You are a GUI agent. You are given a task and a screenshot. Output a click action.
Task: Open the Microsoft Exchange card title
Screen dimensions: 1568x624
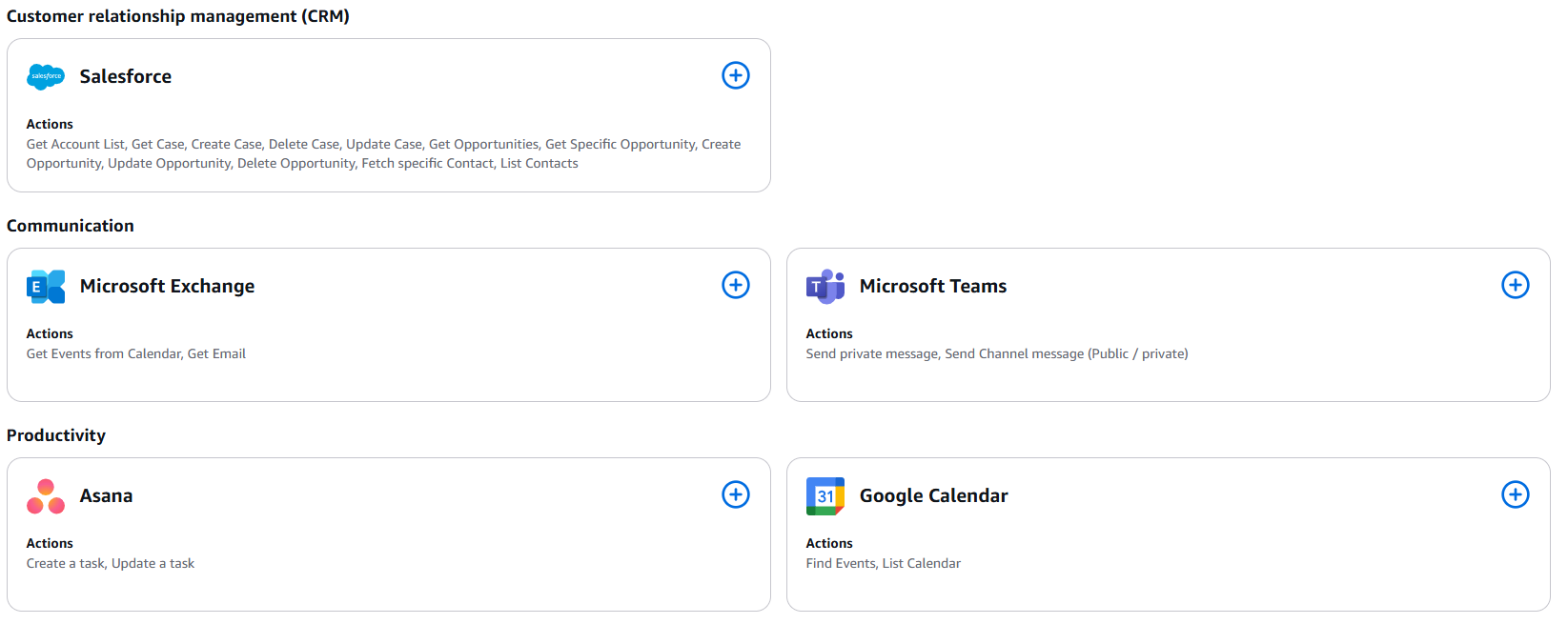168,286
